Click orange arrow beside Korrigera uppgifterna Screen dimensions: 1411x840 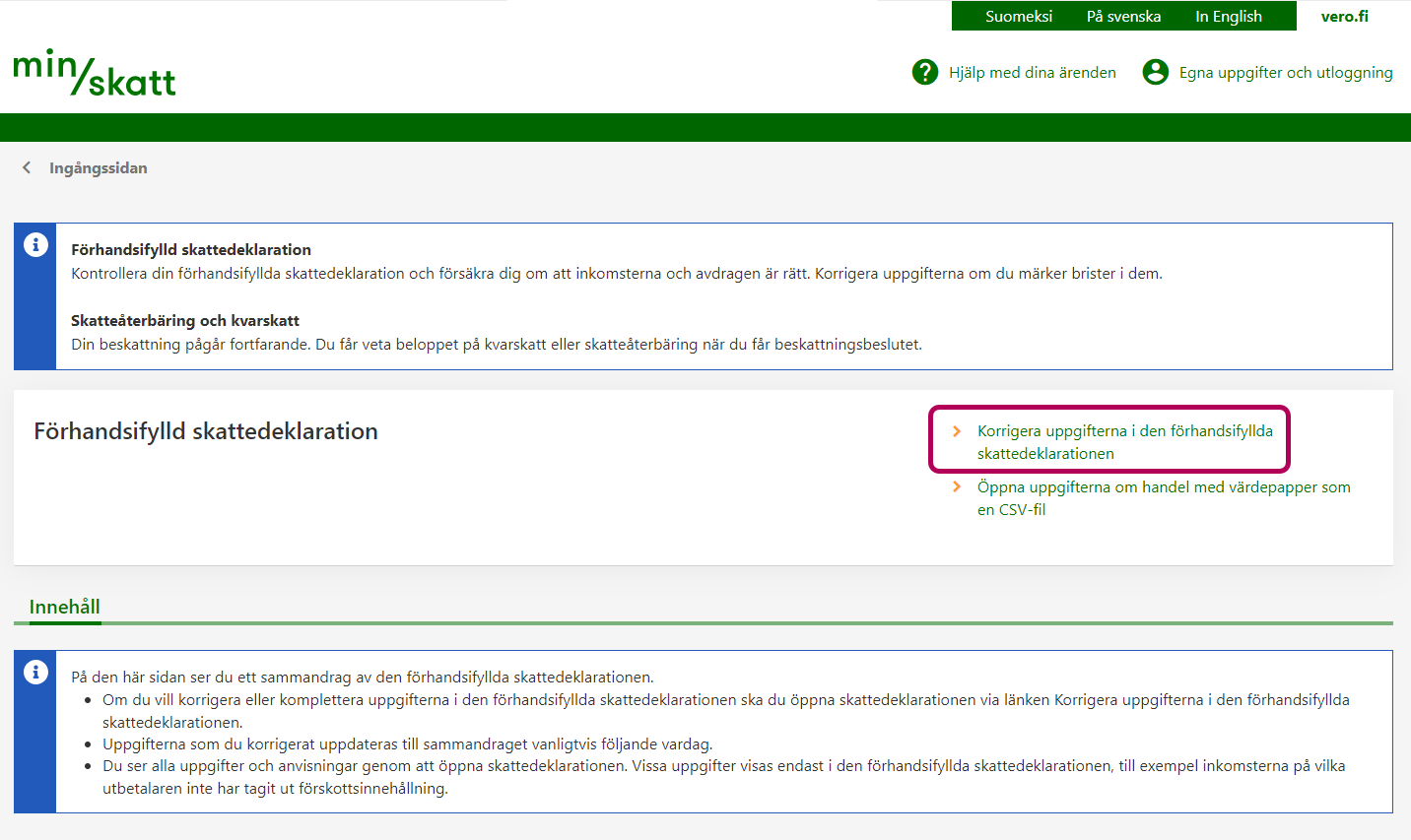click(x=956, y=431)
